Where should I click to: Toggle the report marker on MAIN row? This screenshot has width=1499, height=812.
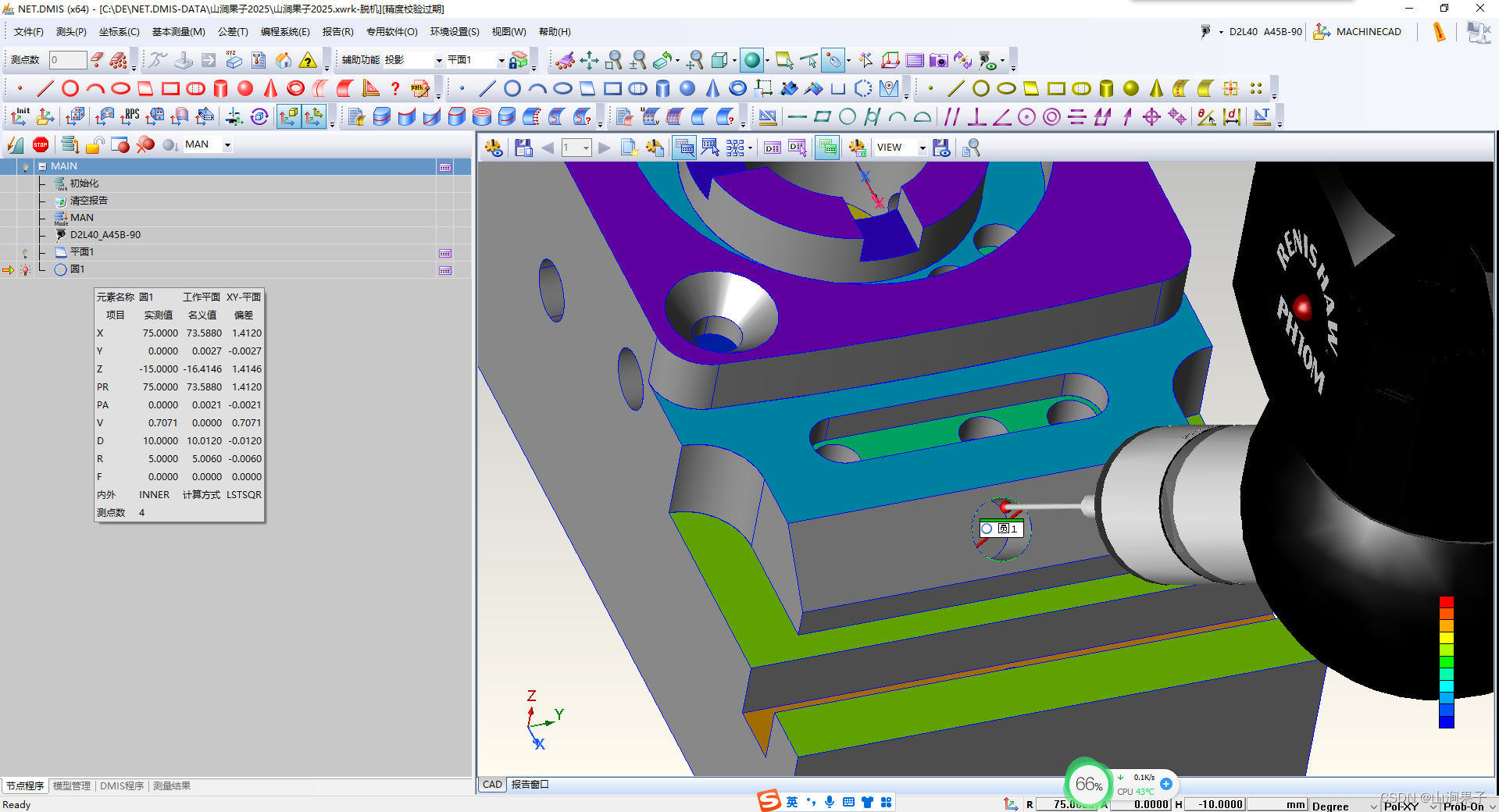coord(445,167)
